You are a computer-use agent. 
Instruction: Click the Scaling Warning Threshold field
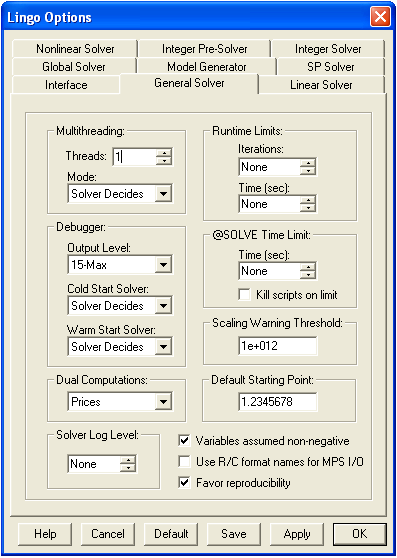(277, 346)
